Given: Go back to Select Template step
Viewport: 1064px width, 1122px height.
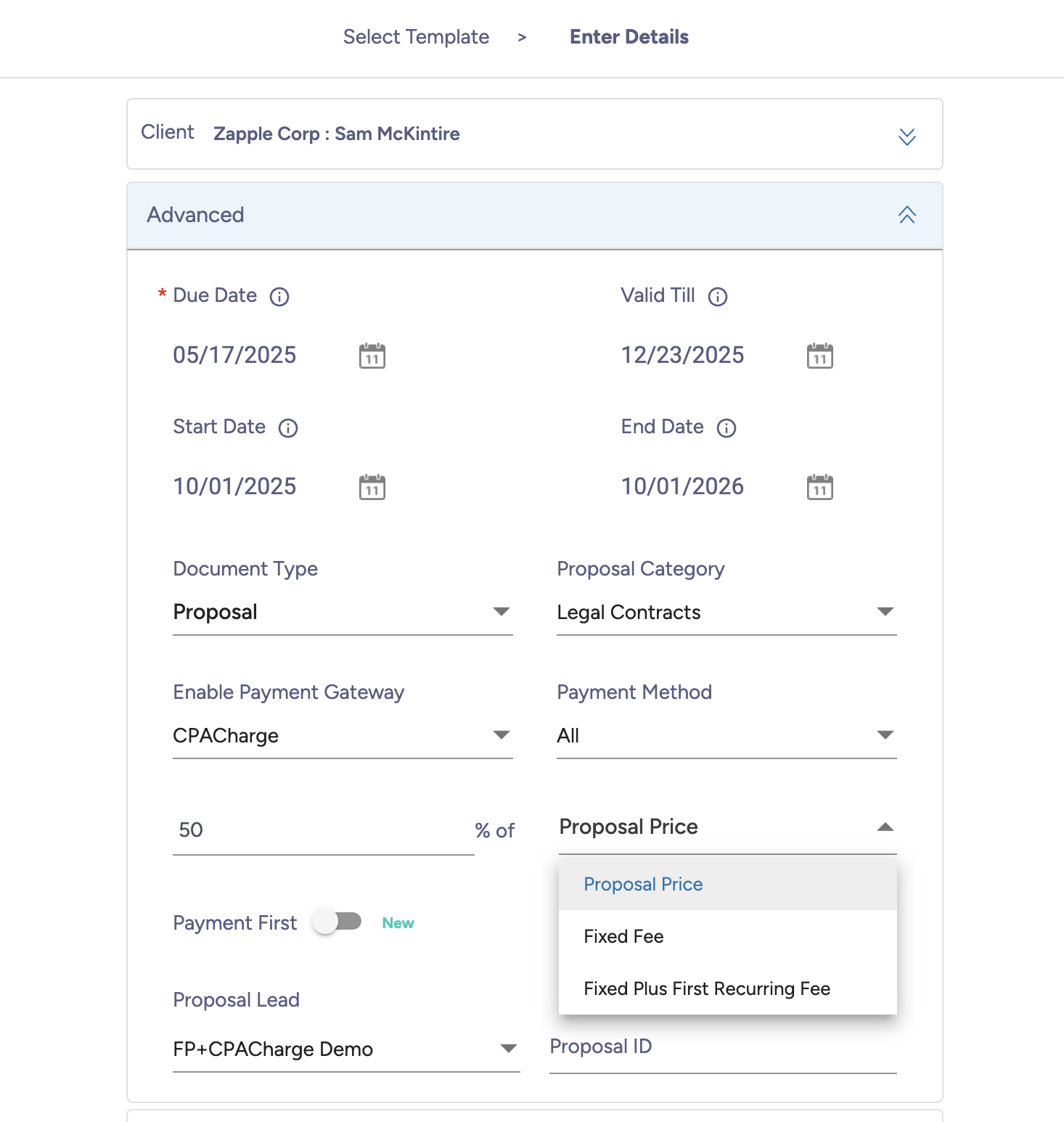Looking at the screenshot, I should [x=416, y=37].
